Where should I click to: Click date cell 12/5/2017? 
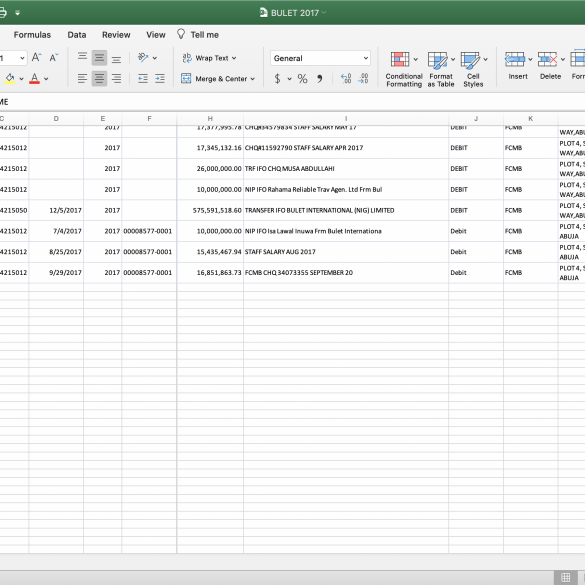coord(56,210)
